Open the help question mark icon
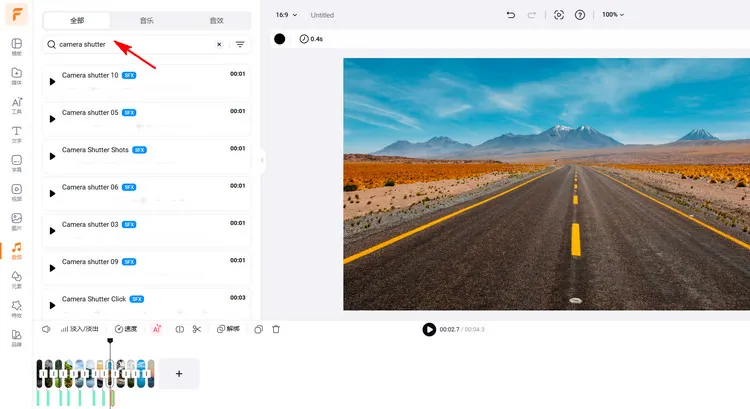 tap(580, 15)
